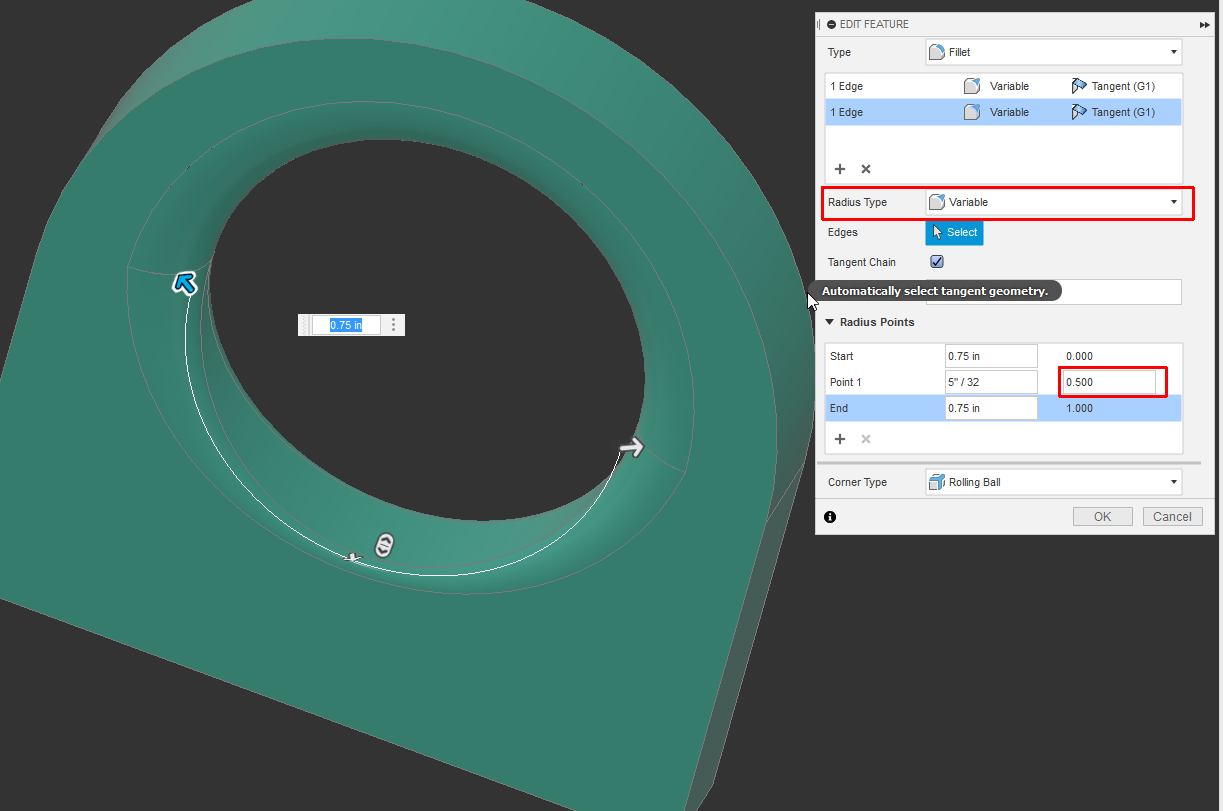Screen dimensions: 1223x811
Task: Click the white radius arrow handle on the model
Action: (x=630, y=449)
